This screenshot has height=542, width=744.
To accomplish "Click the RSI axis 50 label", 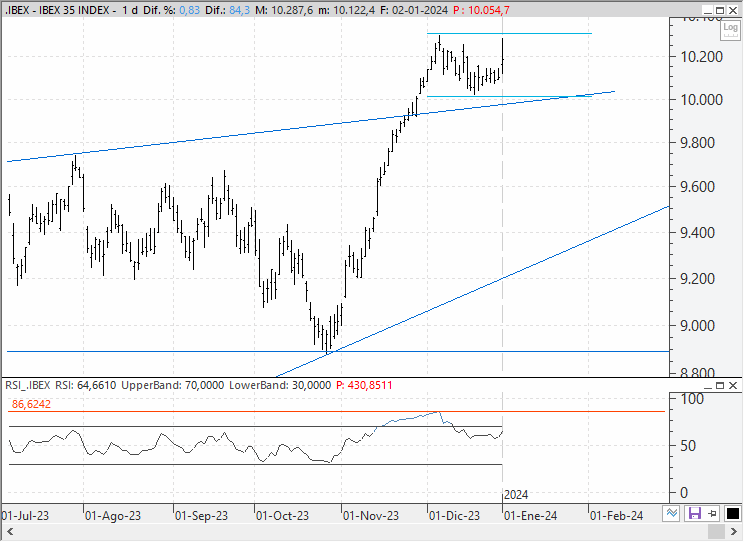I will [x=688, y=446].
